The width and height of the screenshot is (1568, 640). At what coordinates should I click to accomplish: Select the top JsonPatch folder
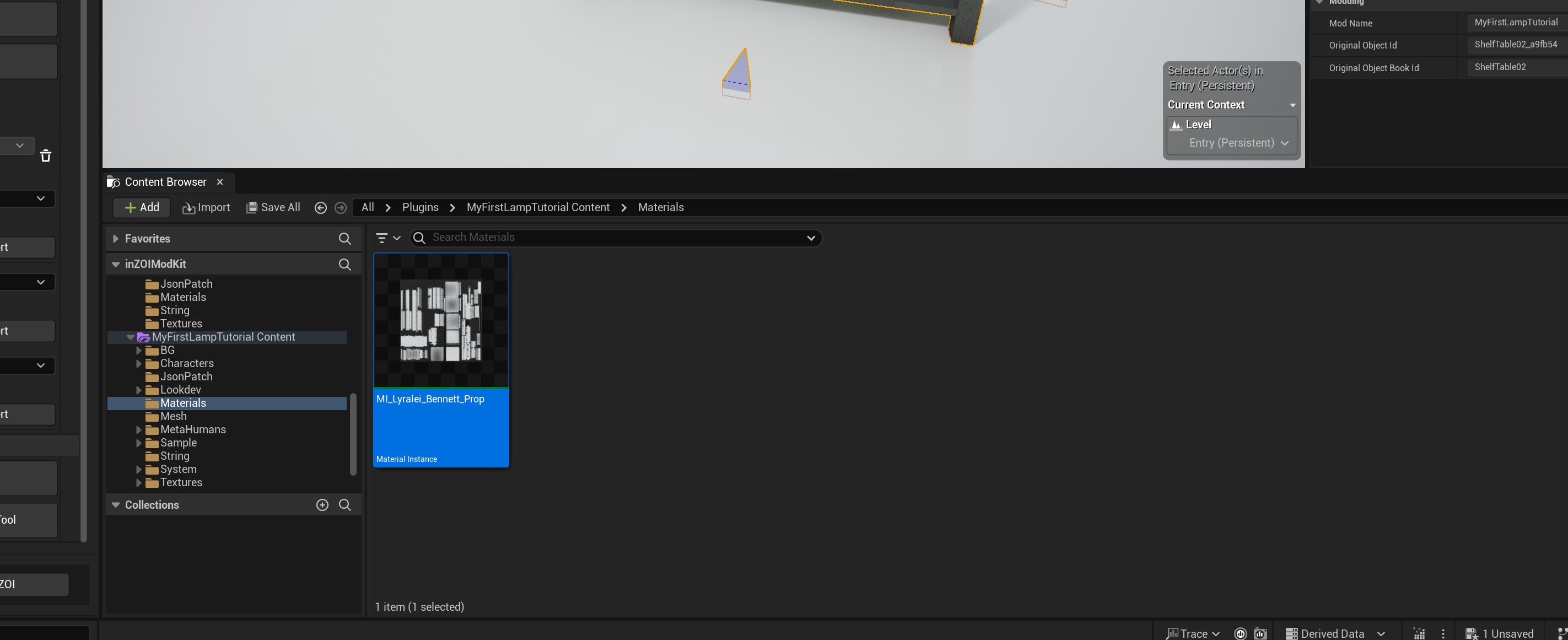(x=186, y=284)
